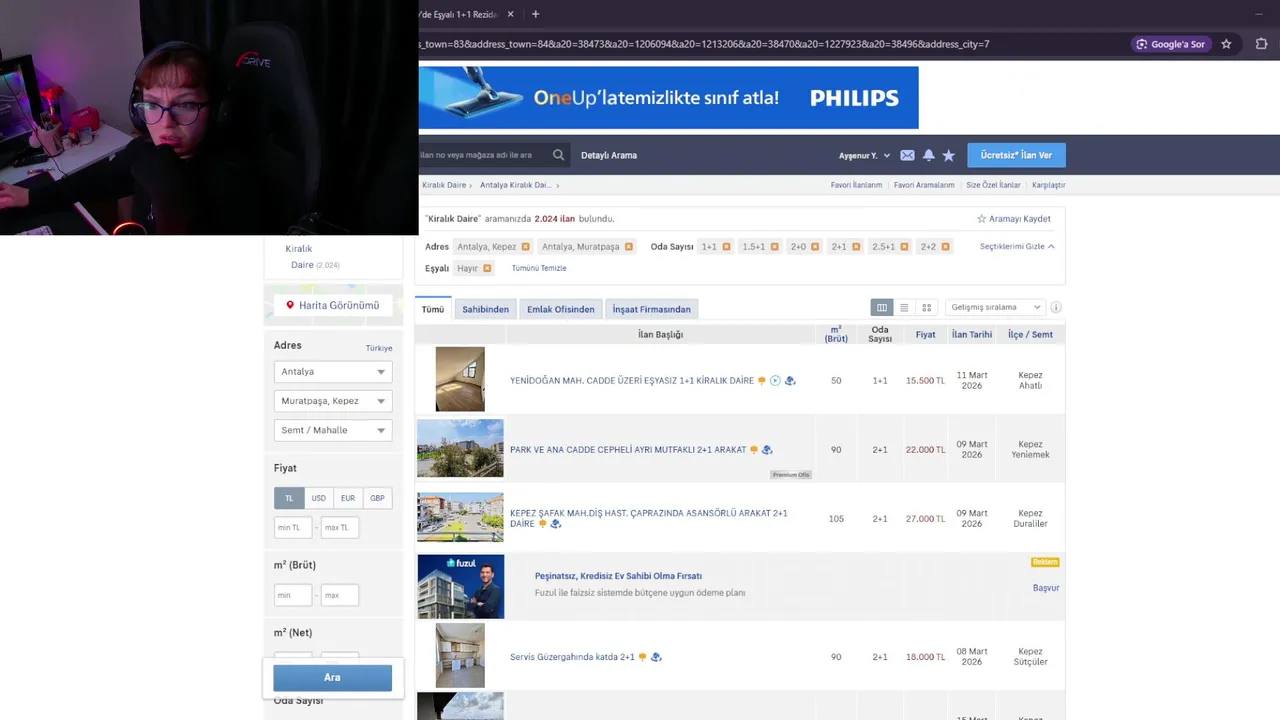Open the notifications bell icon
Image resolution: width=1280 pixels, height=720 pixels.
pos(928,155)
